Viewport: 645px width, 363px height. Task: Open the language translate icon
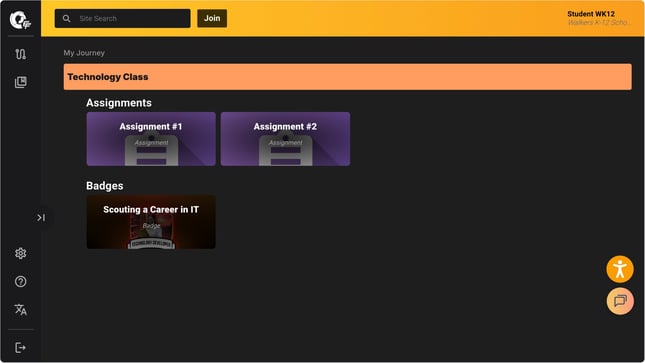point(21,309)
